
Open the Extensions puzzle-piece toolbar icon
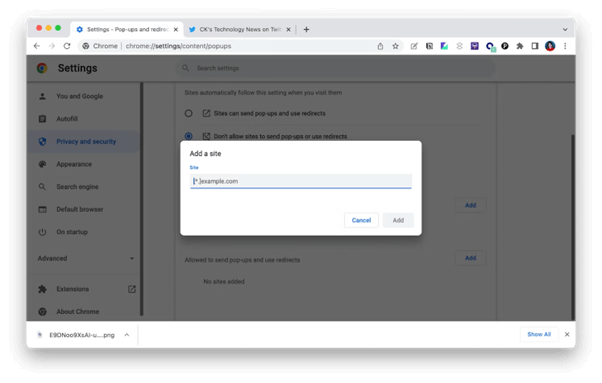(520, 46)
